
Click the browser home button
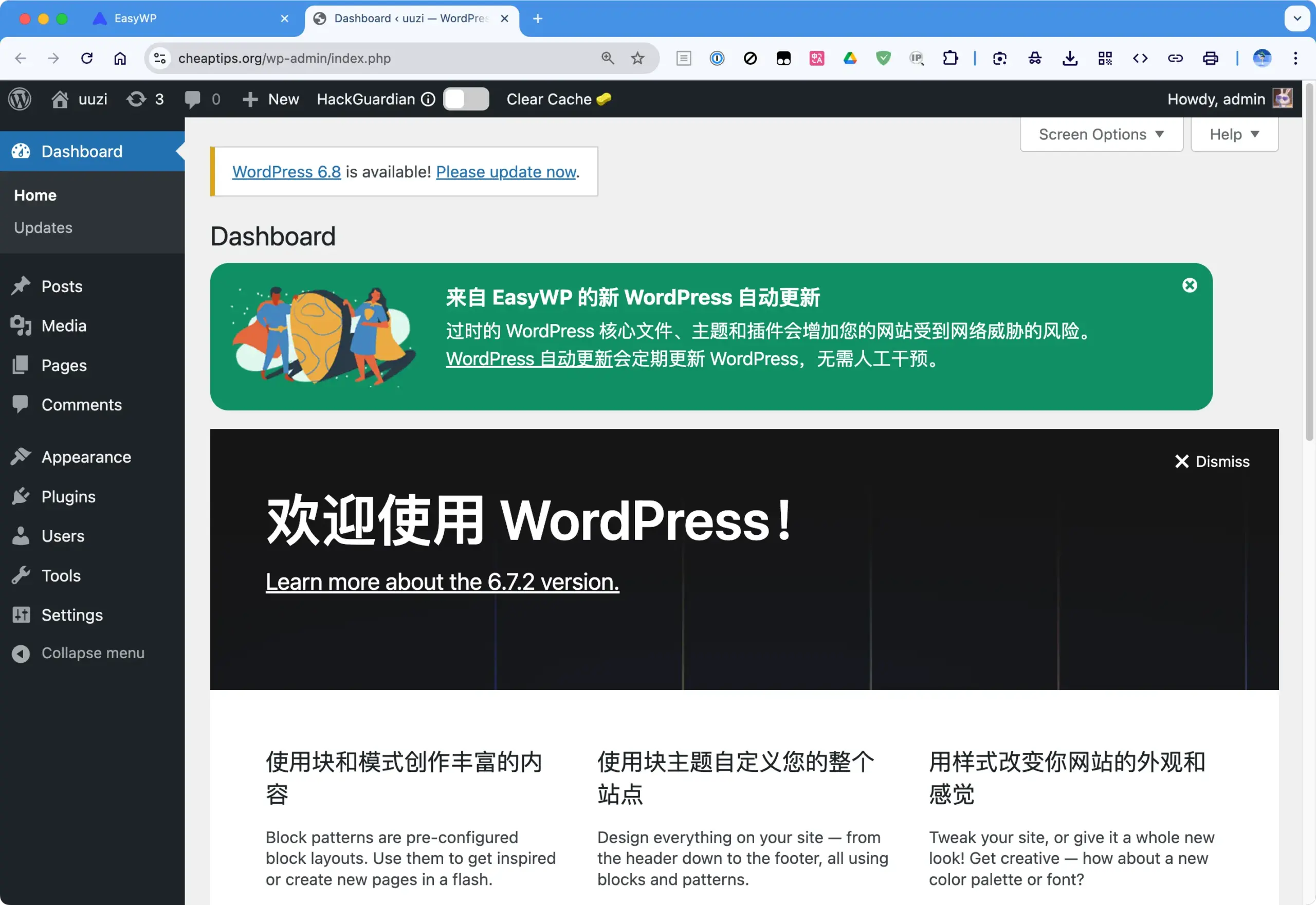[120, 59]
